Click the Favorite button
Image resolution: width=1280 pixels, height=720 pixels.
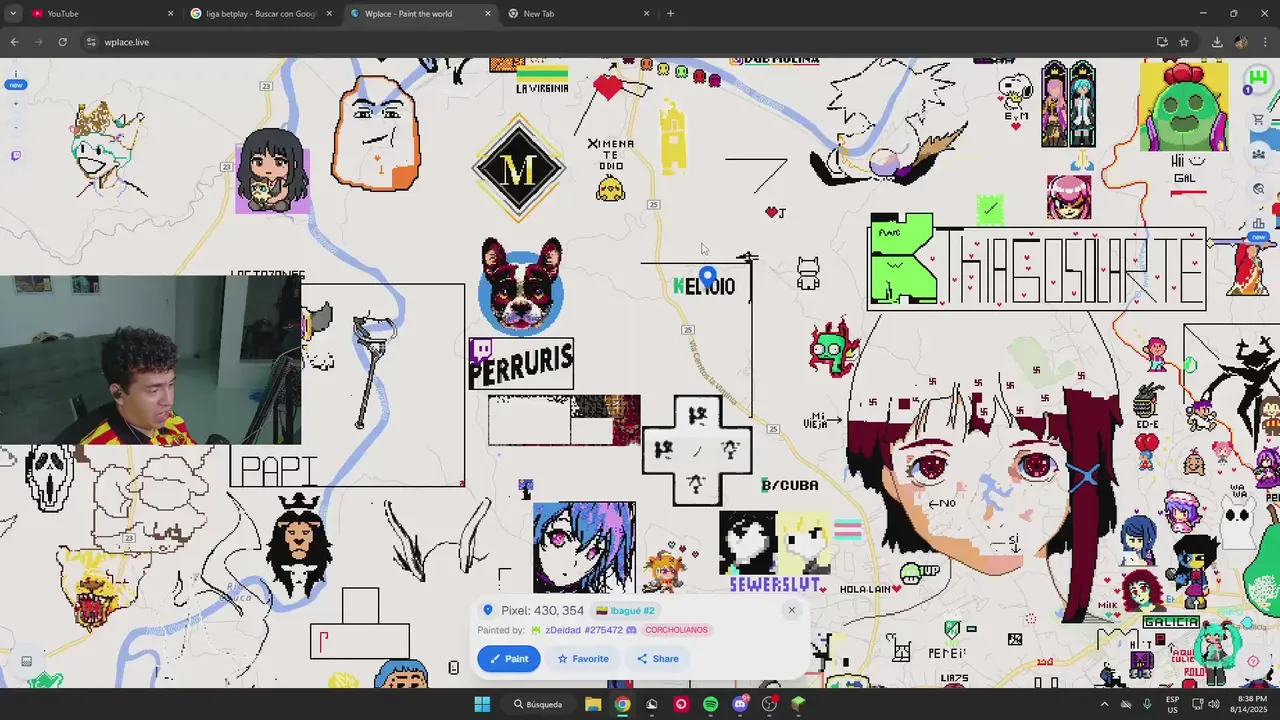pyautogui.click(x=583, y=658)
